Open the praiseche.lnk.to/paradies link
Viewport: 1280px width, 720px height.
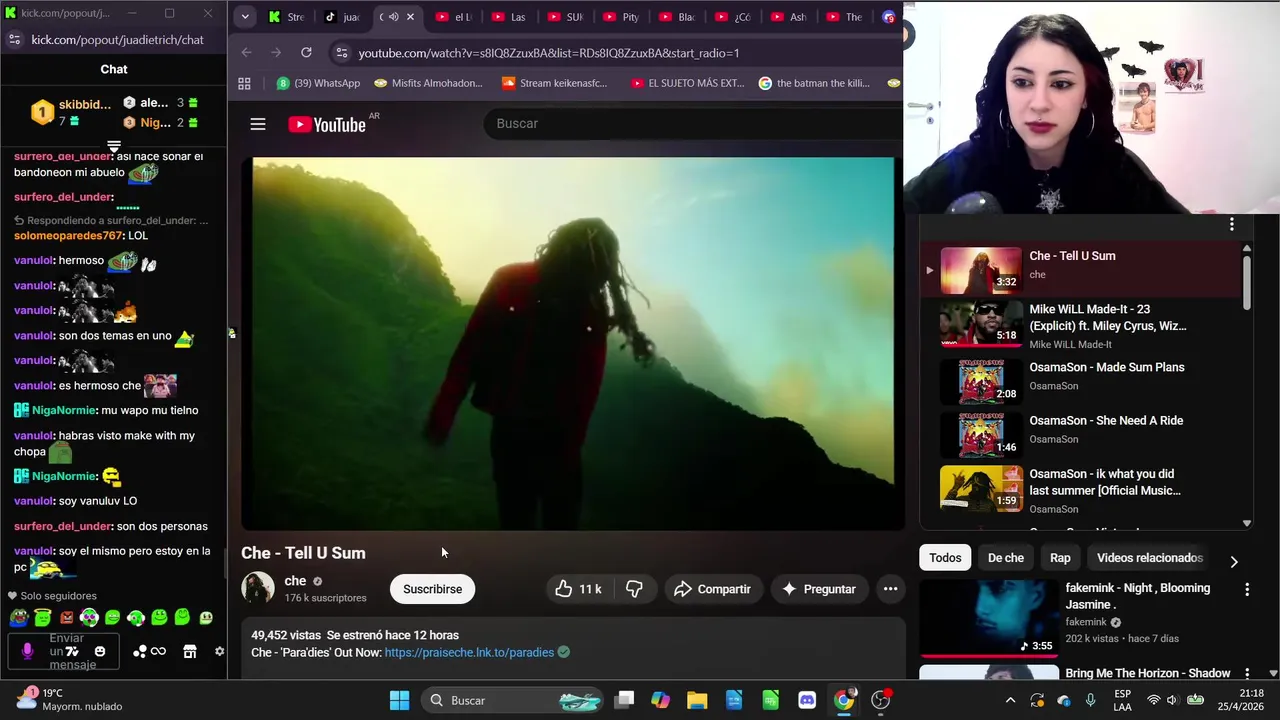point(469,652)
